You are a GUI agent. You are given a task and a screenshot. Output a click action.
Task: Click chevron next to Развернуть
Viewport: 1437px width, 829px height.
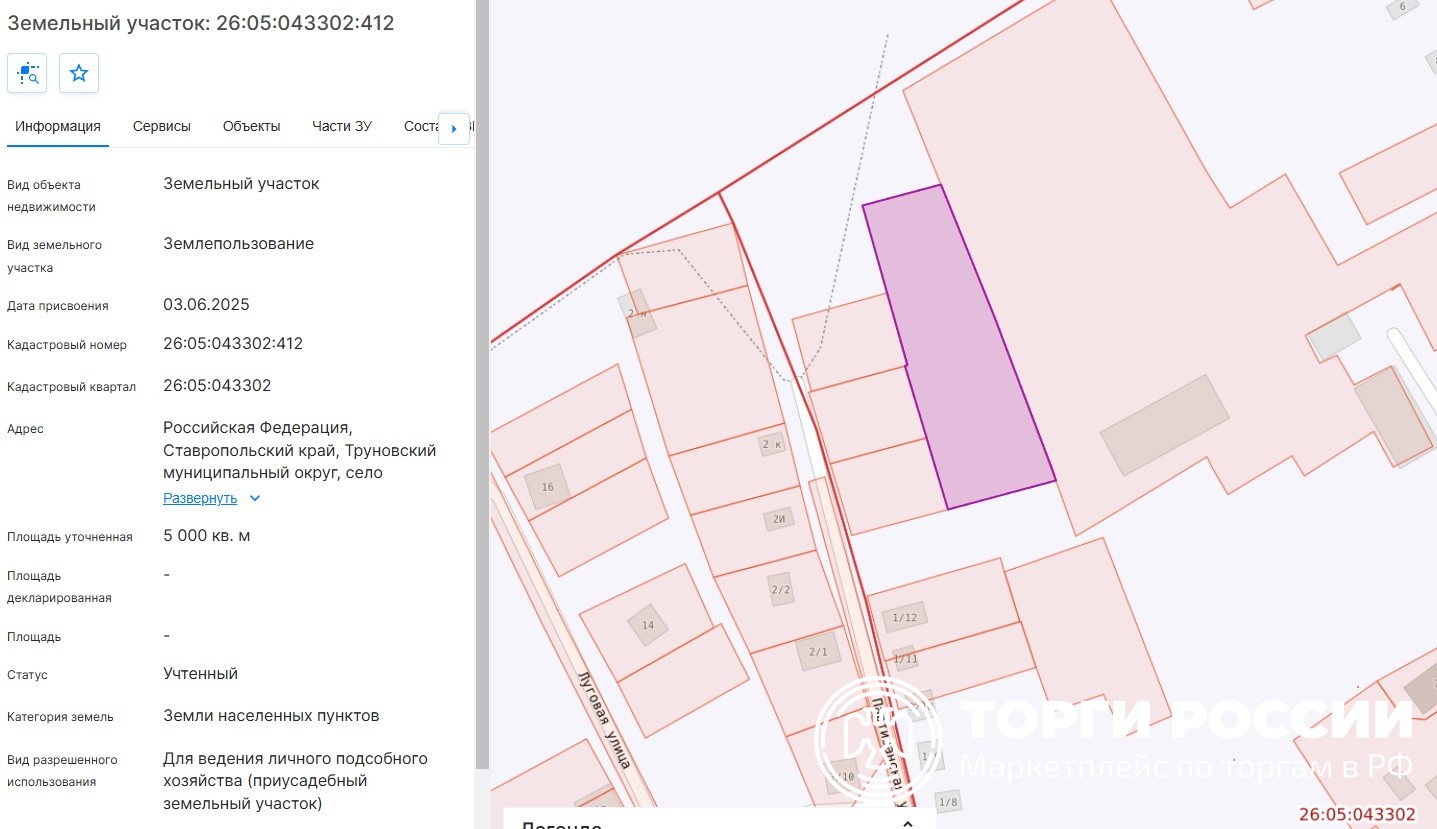pyautogui.click(x=255, y=498)
